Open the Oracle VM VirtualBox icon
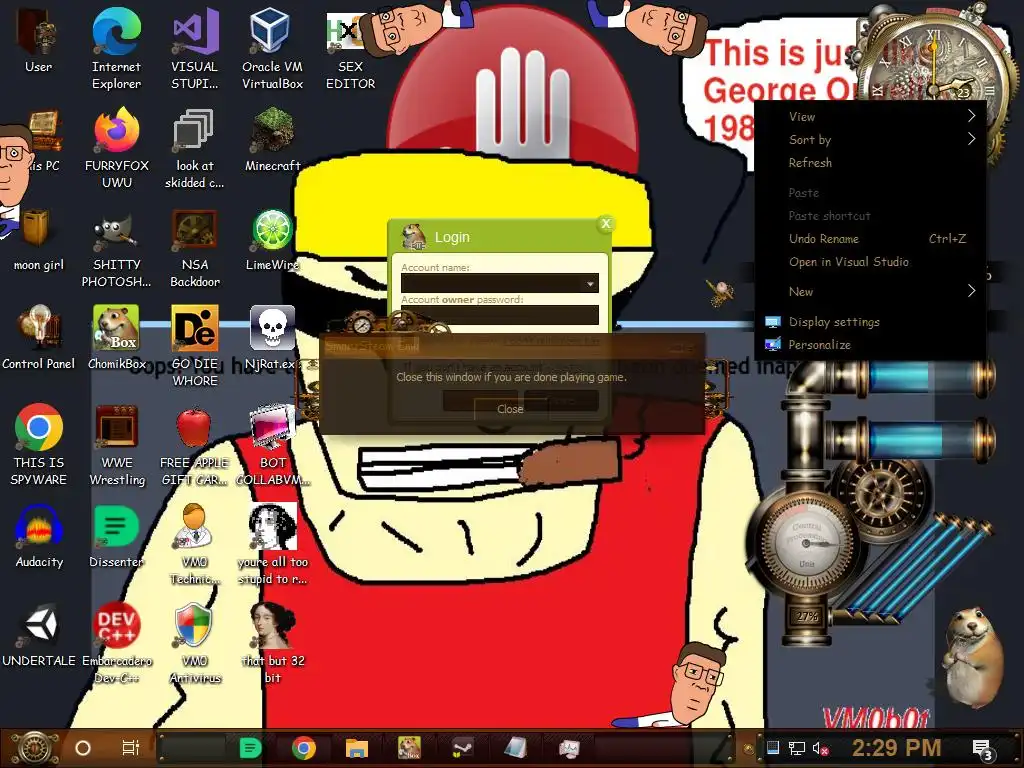1024x768 pixels. point(272,48)
